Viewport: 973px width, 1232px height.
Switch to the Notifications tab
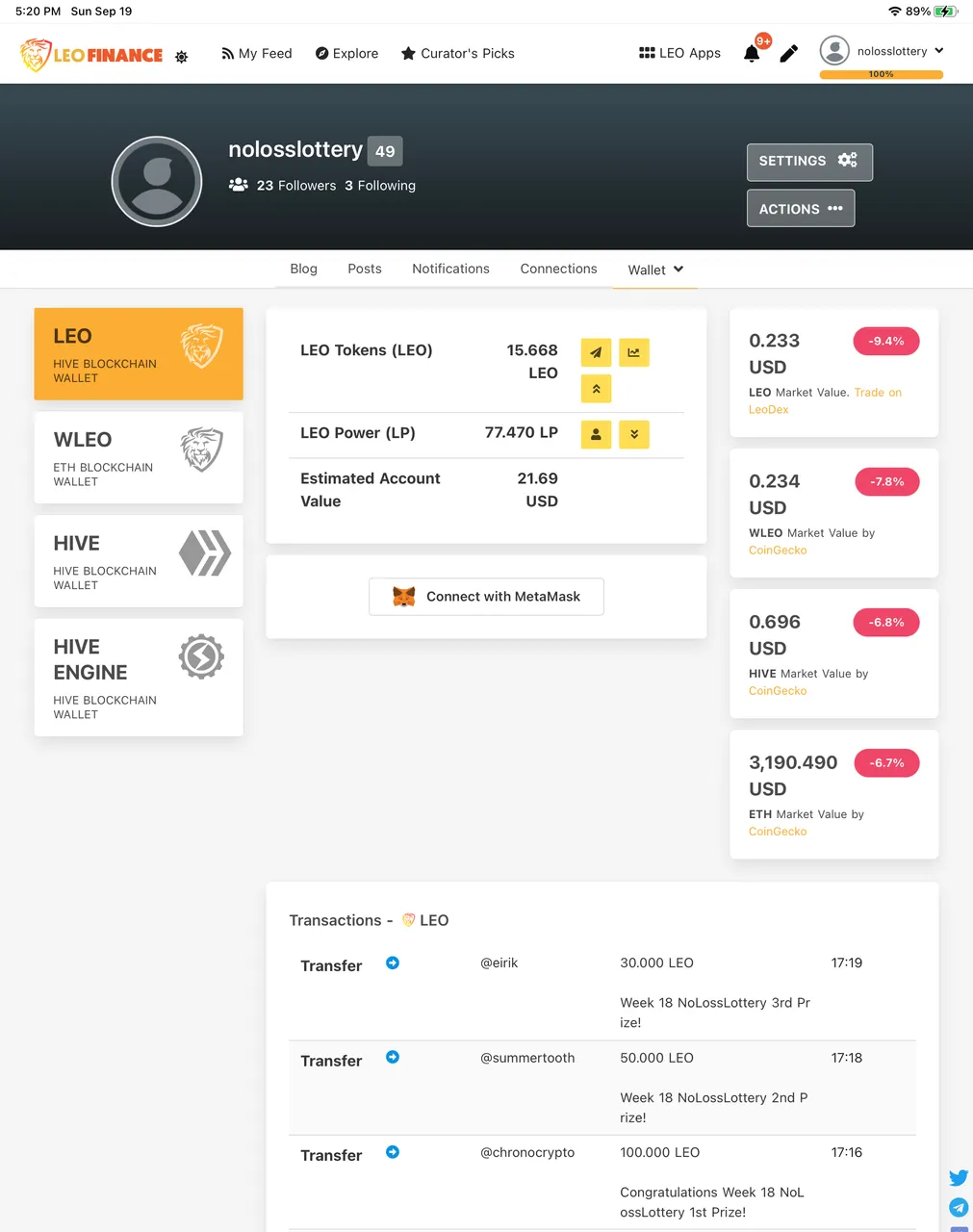coord(450,269)
